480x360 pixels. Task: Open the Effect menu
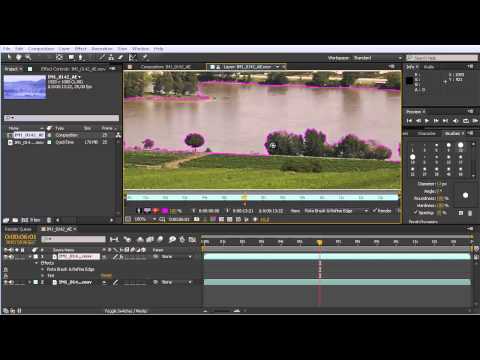80,49
